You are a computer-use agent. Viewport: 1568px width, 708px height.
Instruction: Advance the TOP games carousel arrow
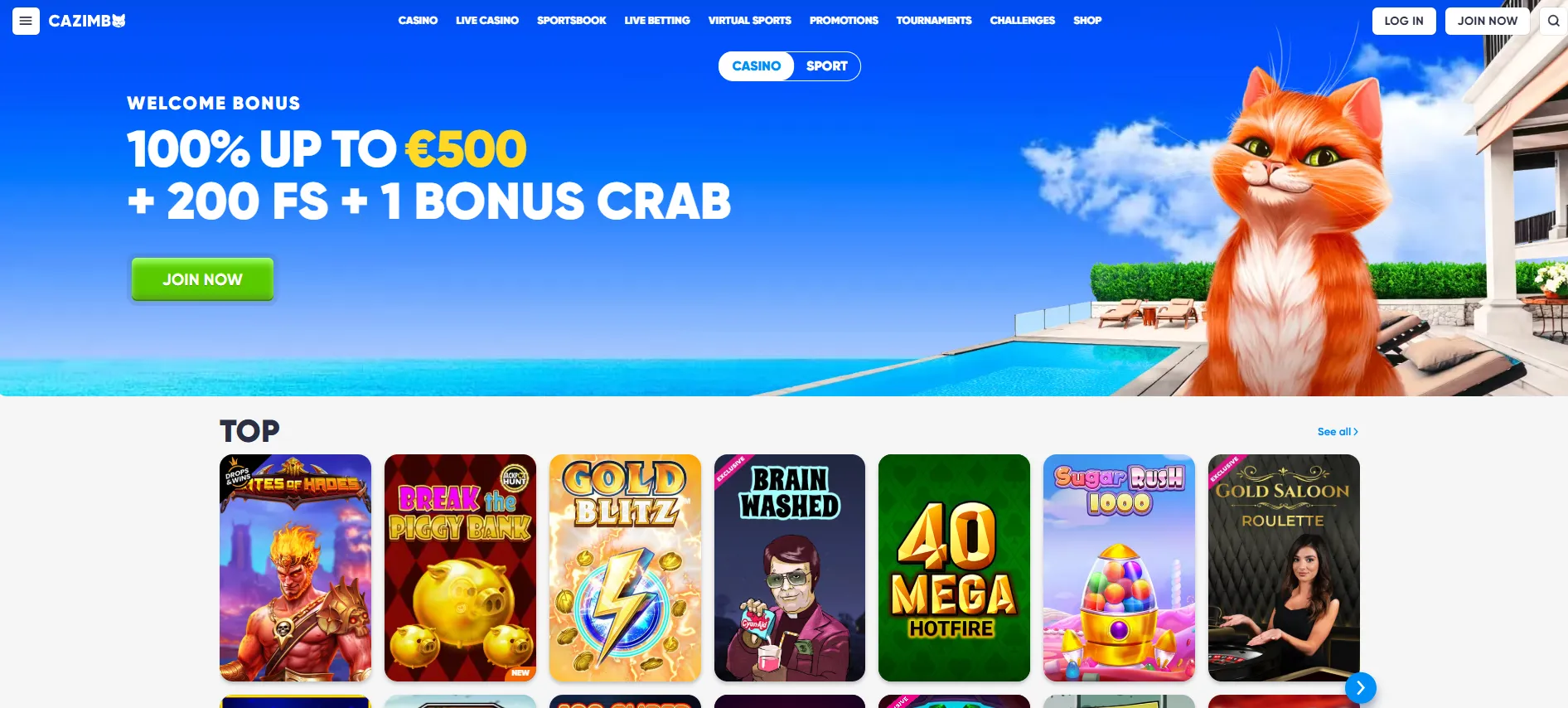1360,687
